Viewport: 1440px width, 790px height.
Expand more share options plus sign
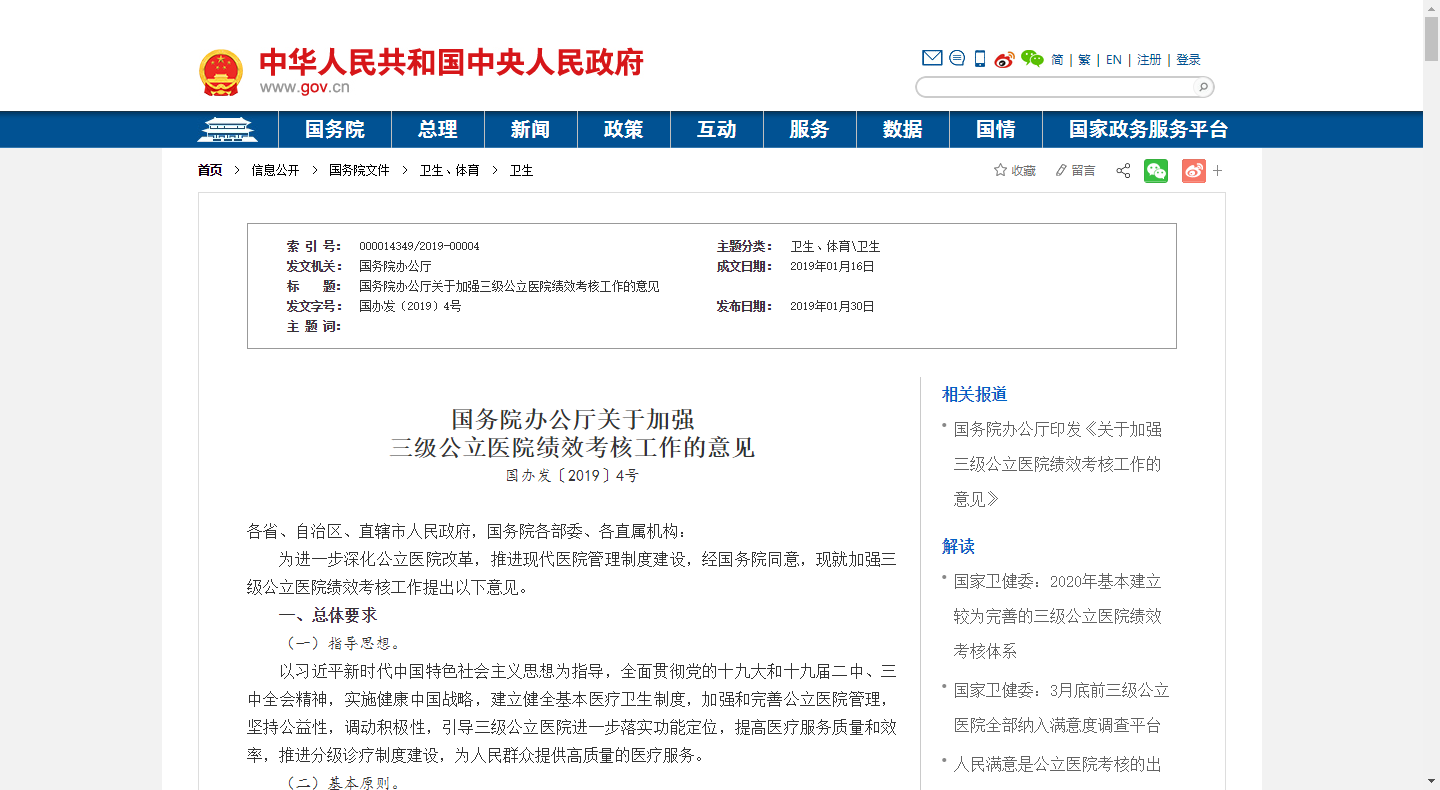click(x=1218, y=171)
